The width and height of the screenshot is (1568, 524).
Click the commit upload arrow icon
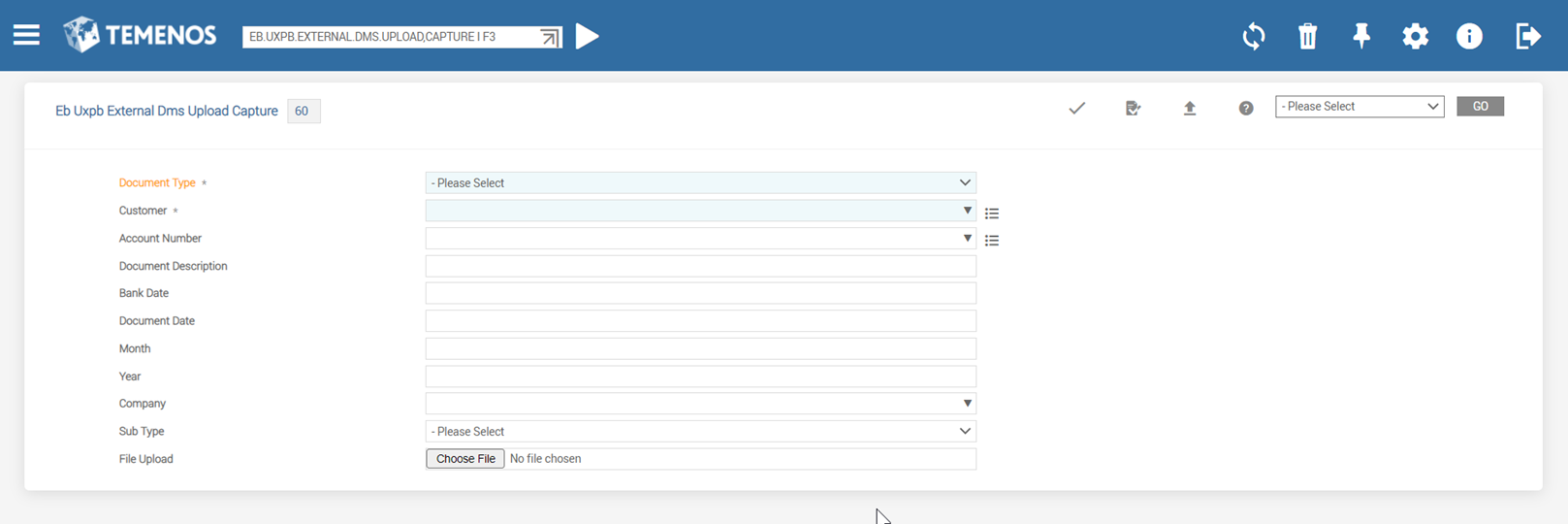coord(1189,108)
